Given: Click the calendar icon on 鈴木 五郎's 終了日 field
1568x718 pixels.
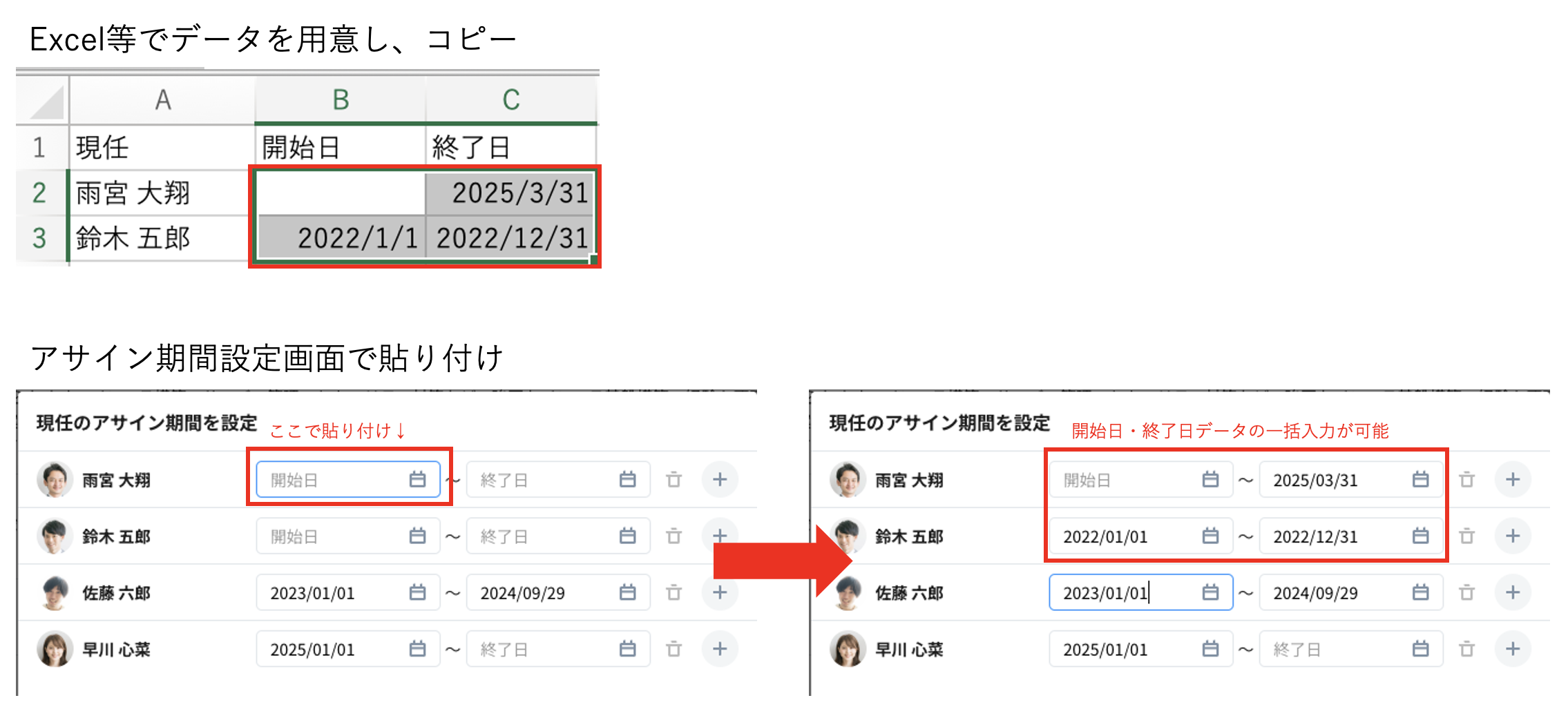Looking at the screenshot, I should [x=628, y=536].
